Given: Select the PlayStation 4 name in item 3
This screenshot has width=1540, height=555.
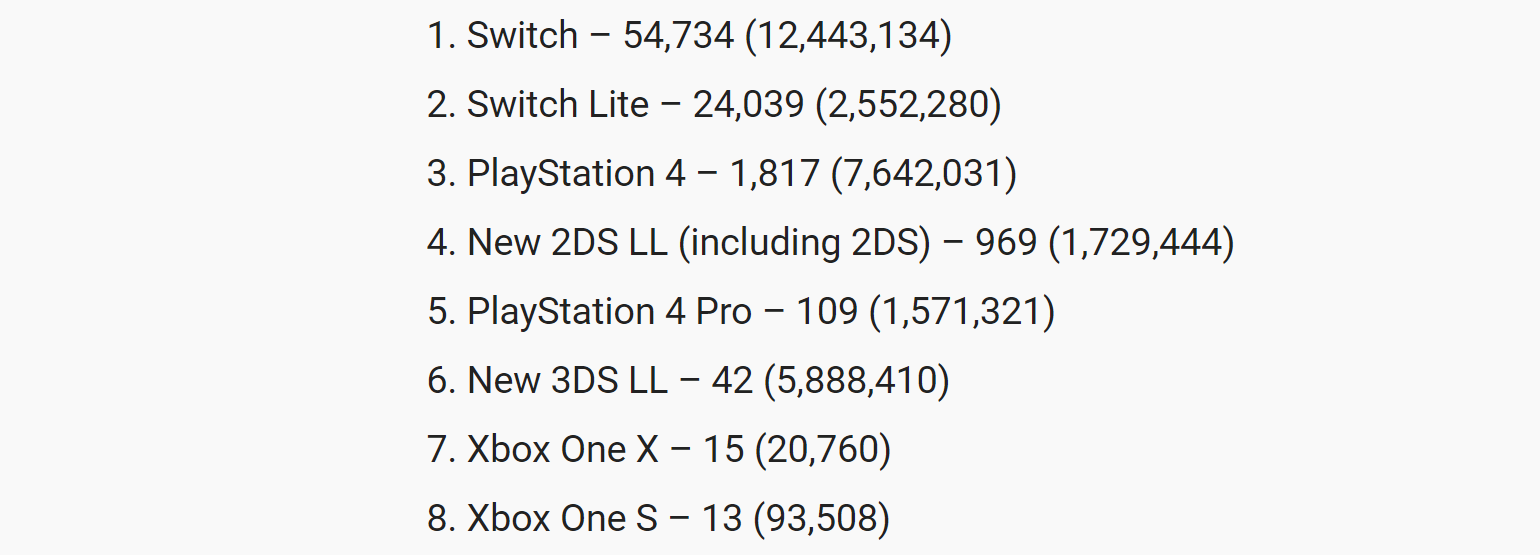Looking at the screenshot, I should (576, 174).
